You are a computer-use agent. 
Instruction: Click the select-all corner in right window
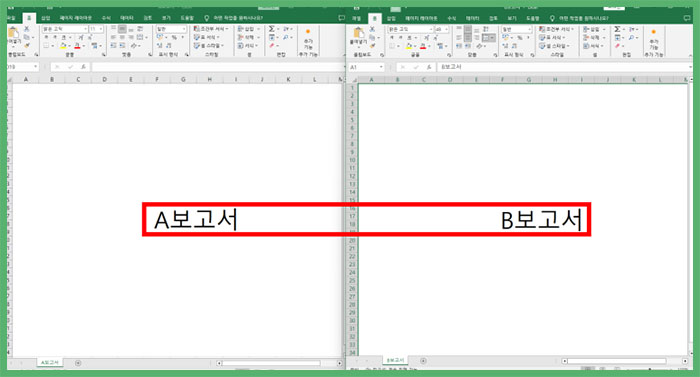click(354, 80)
